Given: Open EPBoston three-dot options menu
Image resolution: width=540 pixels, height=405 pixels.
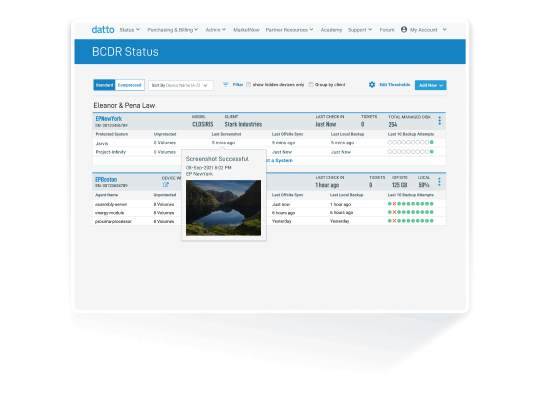Looking at the screenshot, I should (439, 182).
